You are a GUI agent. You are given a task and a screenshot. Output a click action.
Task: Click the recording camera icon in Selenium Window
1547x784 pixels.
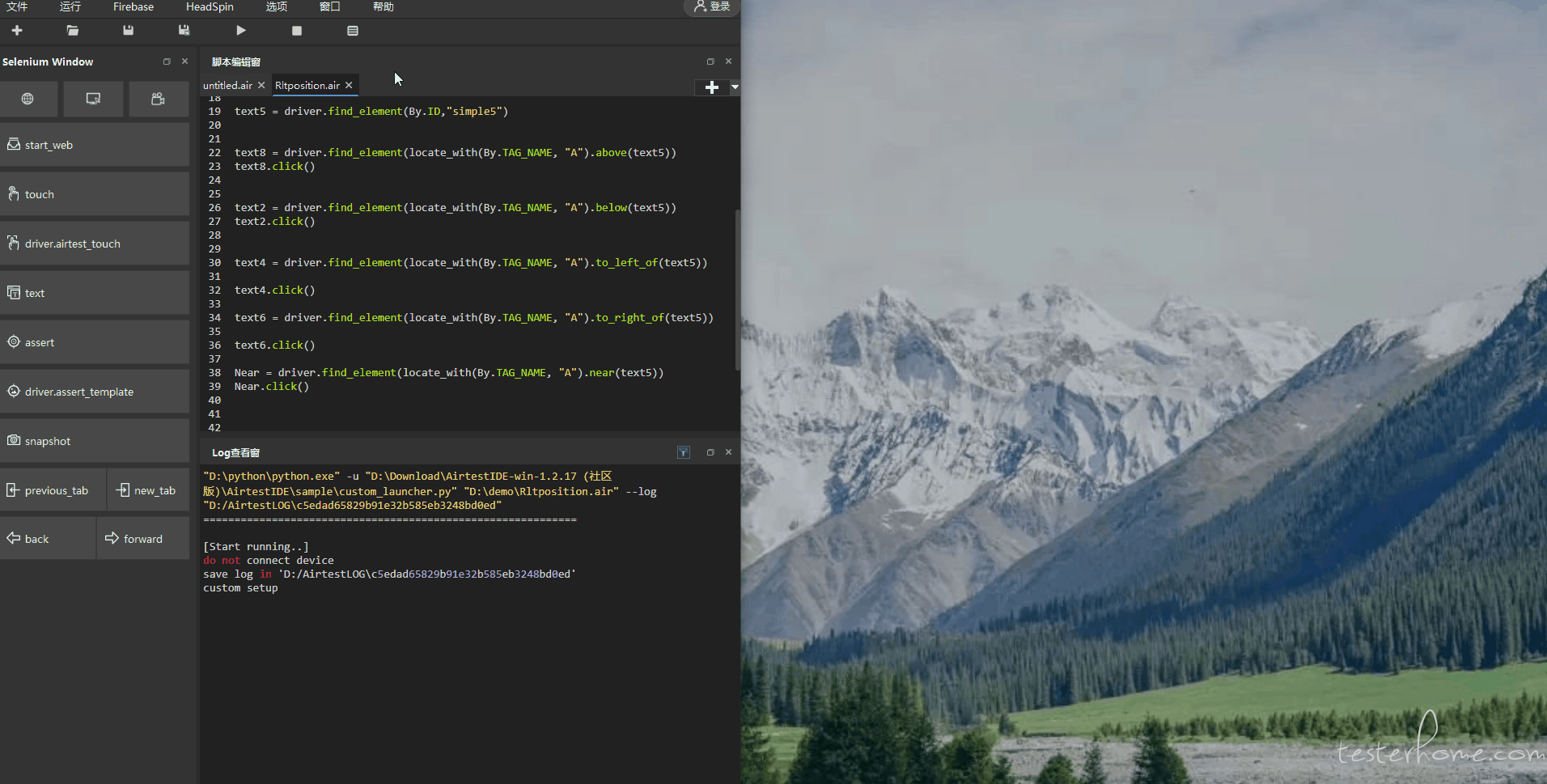[x=159, y=99]
